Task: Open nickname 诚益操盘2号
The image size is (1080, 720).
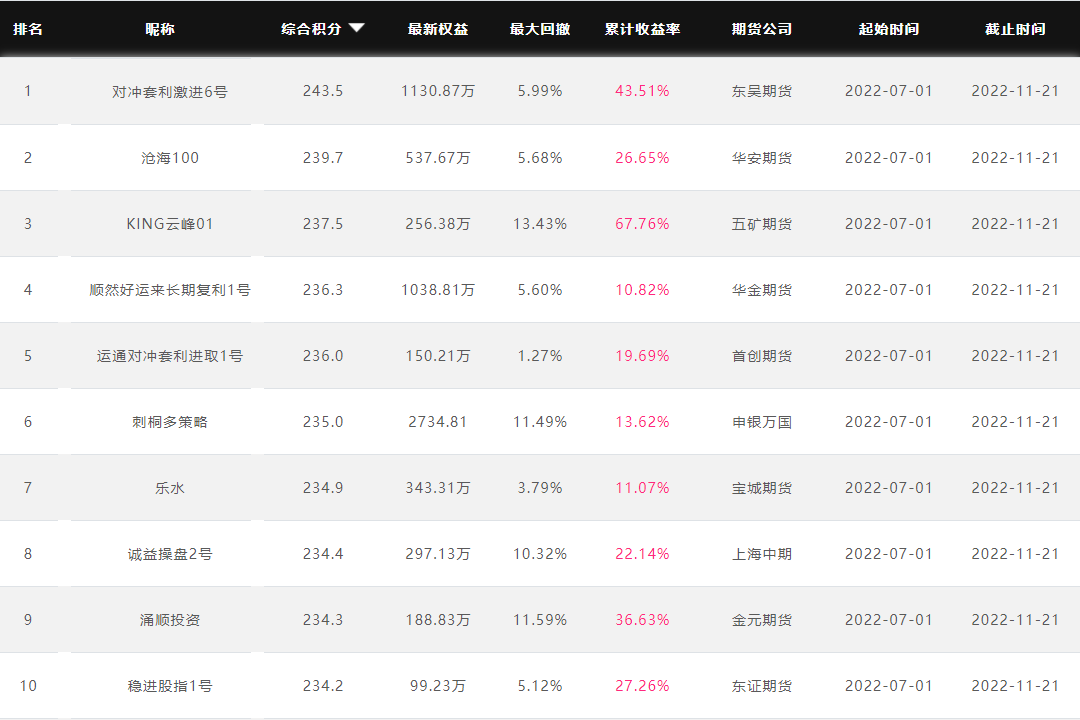Action: 169,554
